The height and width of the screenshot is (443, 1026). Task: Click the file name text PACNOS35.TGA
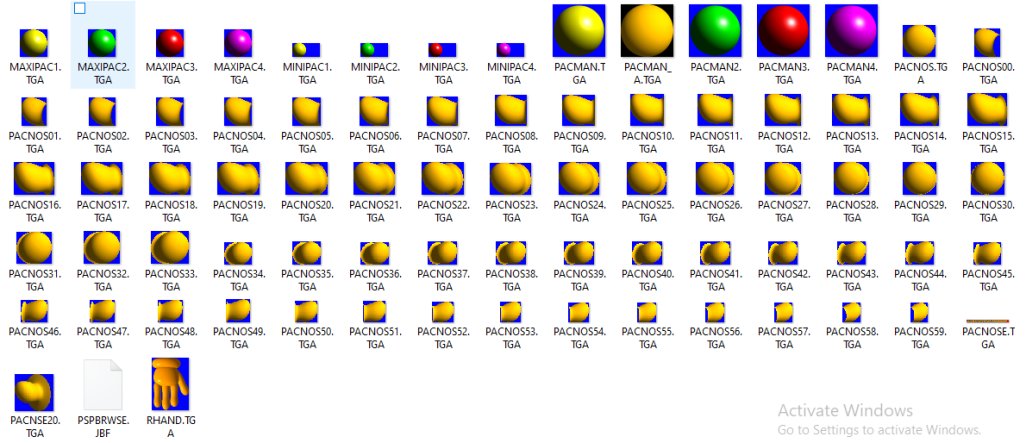coord(307,280)
